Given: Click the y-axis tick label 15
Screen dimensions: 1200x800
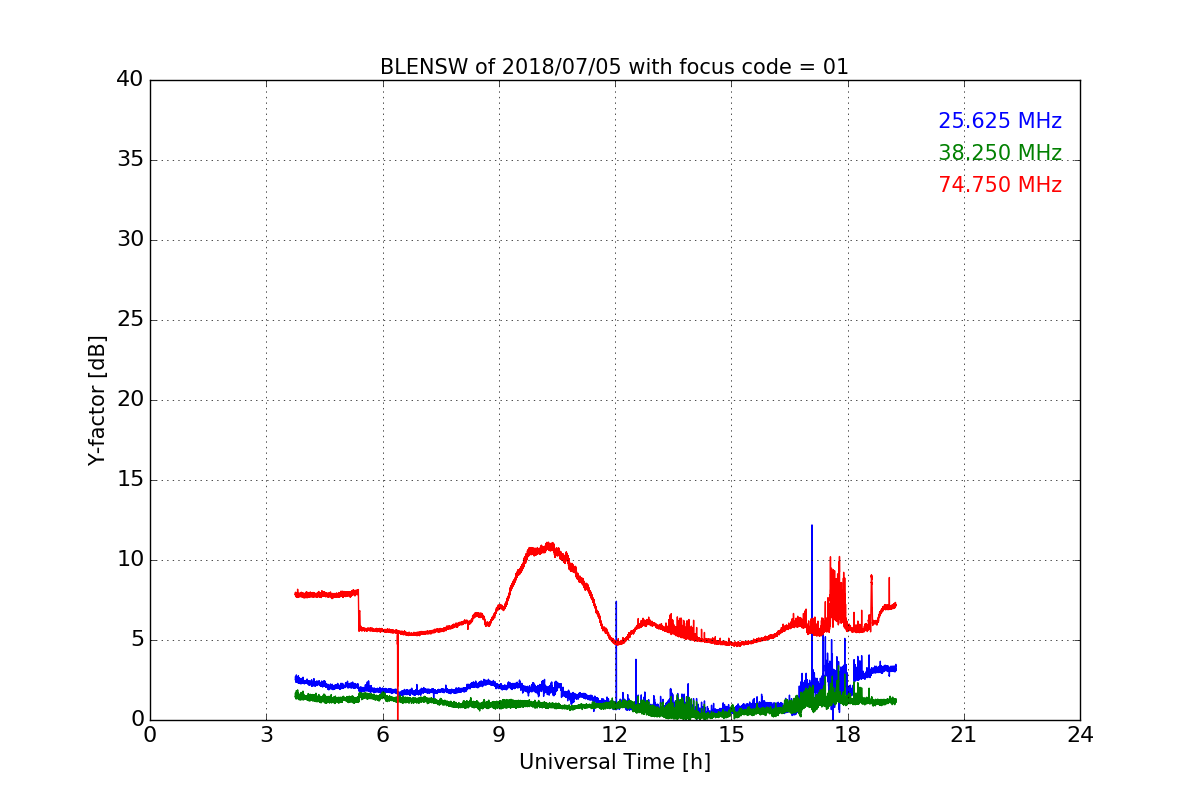Looking at the screenshot, I should (130, 480).
